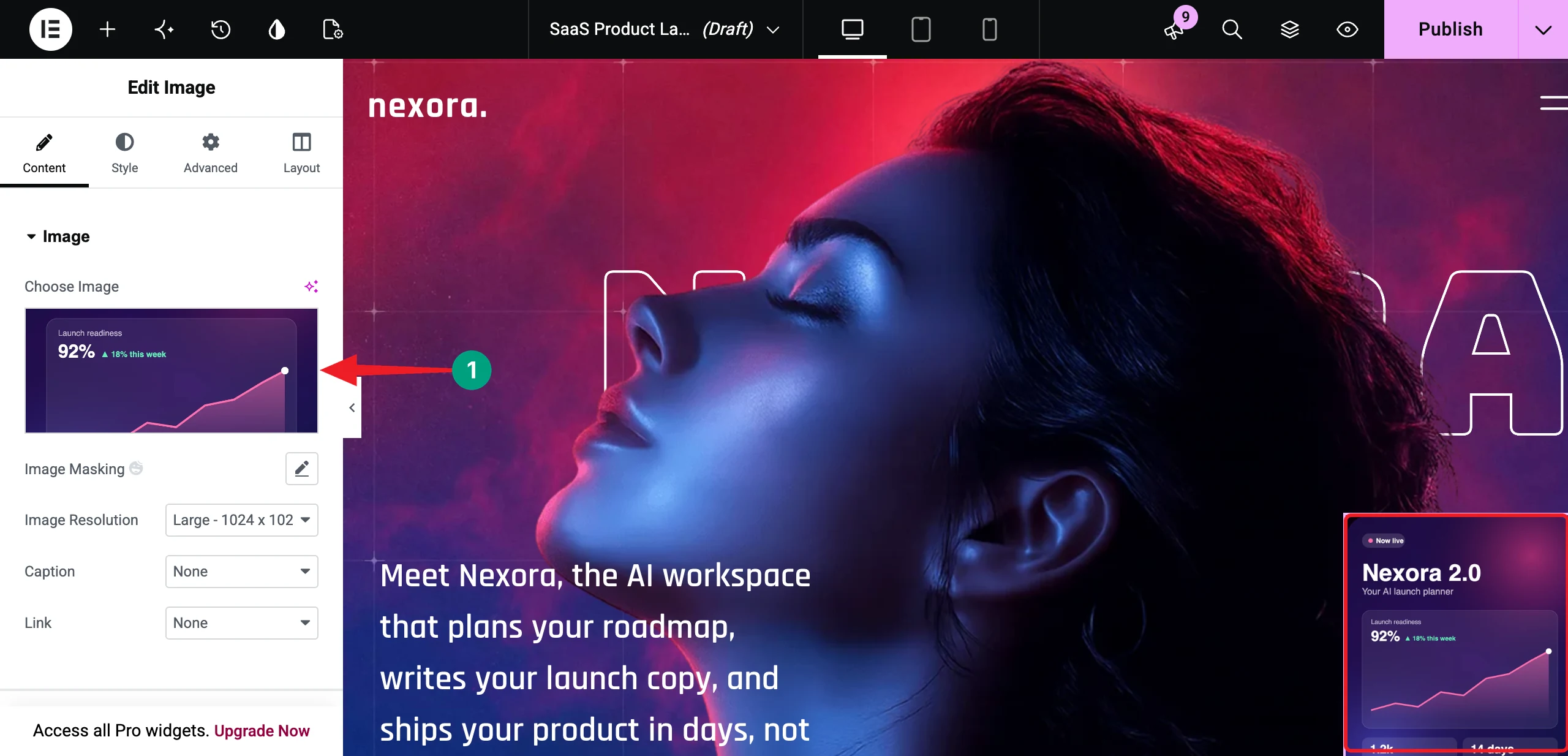This screenshot has width=1568, height=756.
Task: Switch to tablet preview mode
Action: coord(921,29)
